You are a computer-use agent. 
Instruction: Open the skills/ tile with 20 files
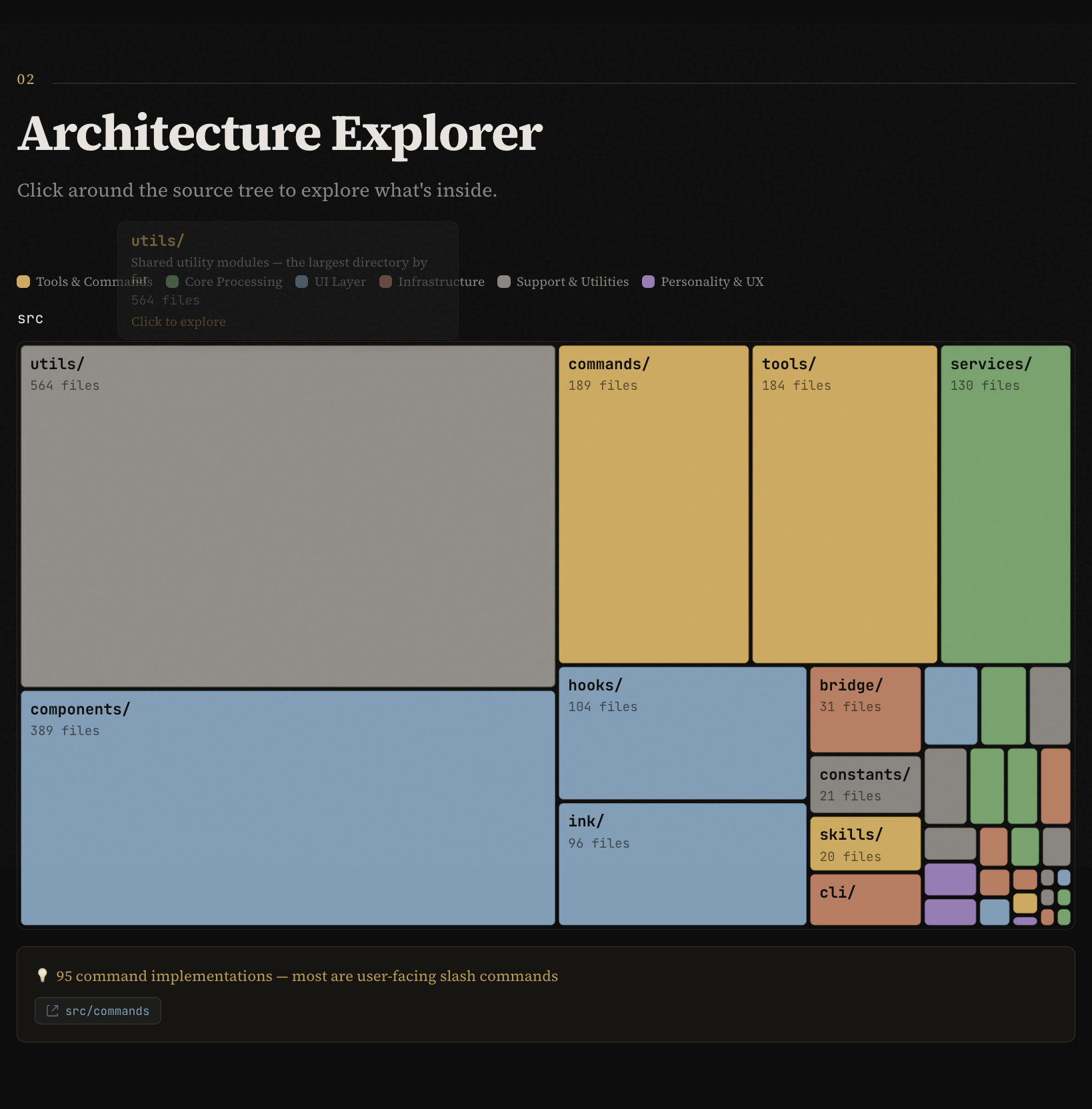click(x=865, y=844)
